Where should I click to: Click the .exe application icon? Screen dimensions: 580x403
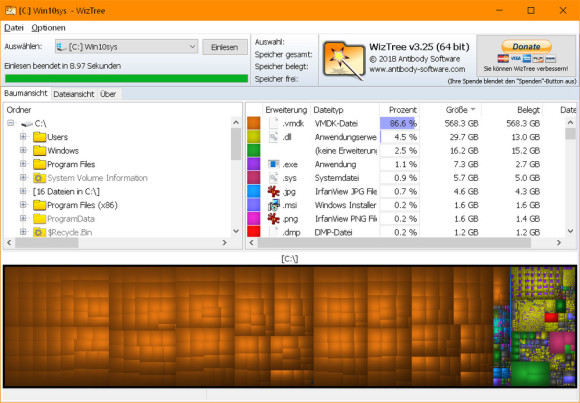[x=273, y=164]
